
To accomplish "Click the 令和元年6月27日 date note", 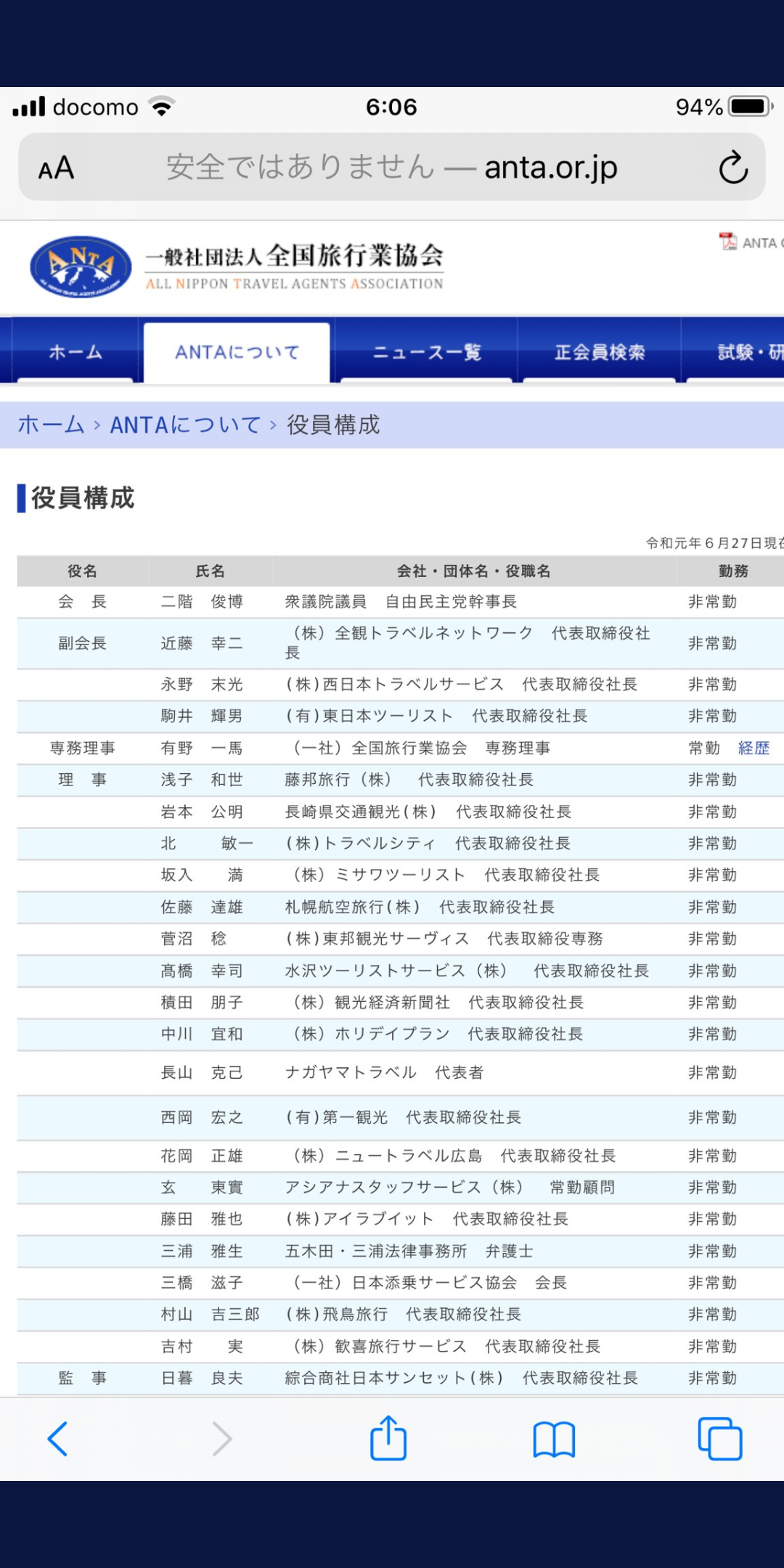I will 714,543.
